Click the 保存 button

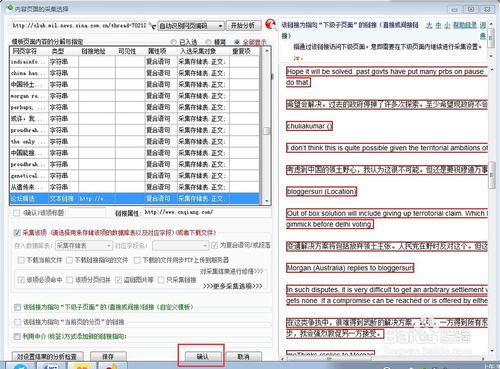pyautogui.click(x=108, y=357)
